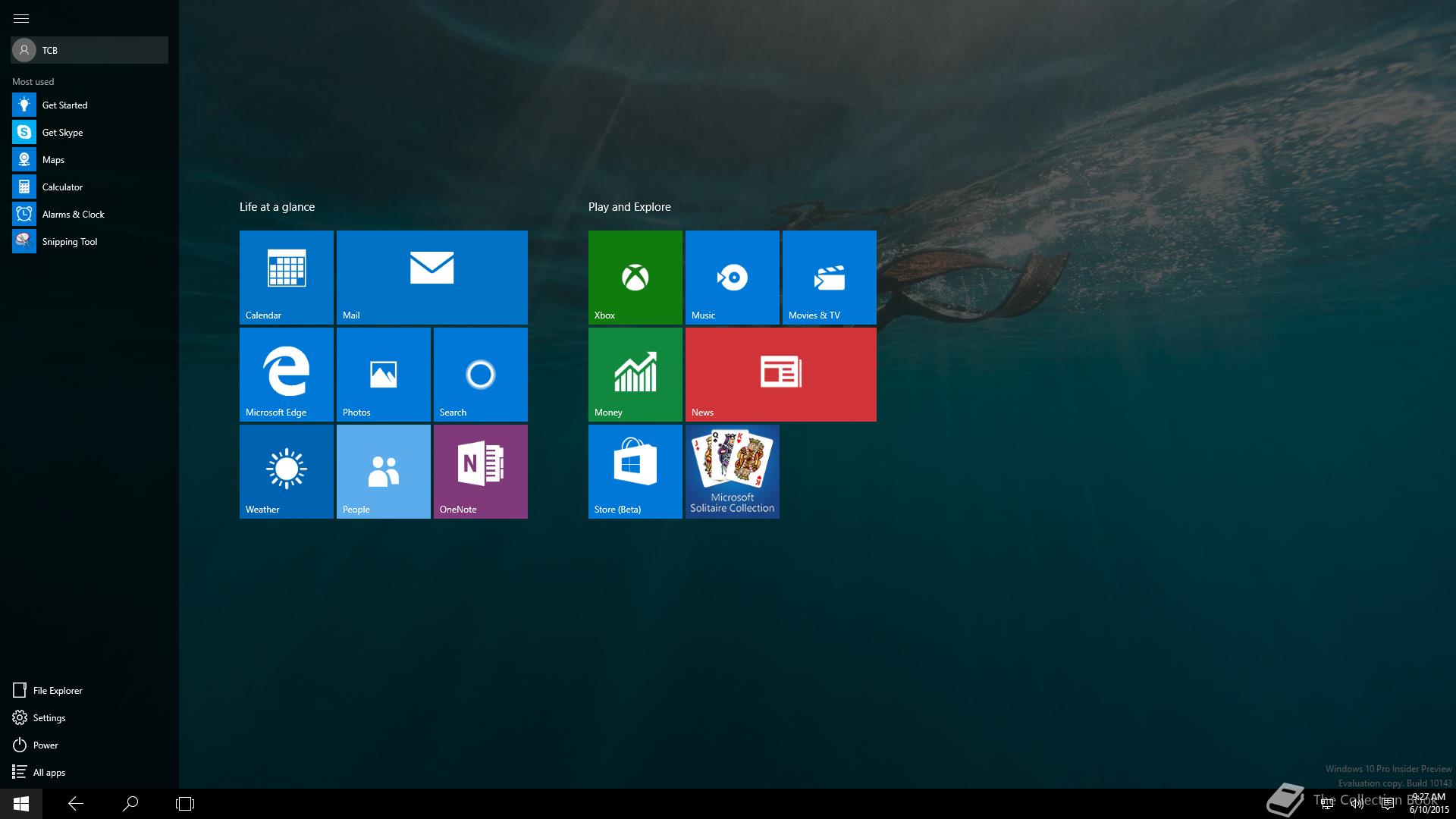Launch Snipping Tool from Most used

point(89,241)
